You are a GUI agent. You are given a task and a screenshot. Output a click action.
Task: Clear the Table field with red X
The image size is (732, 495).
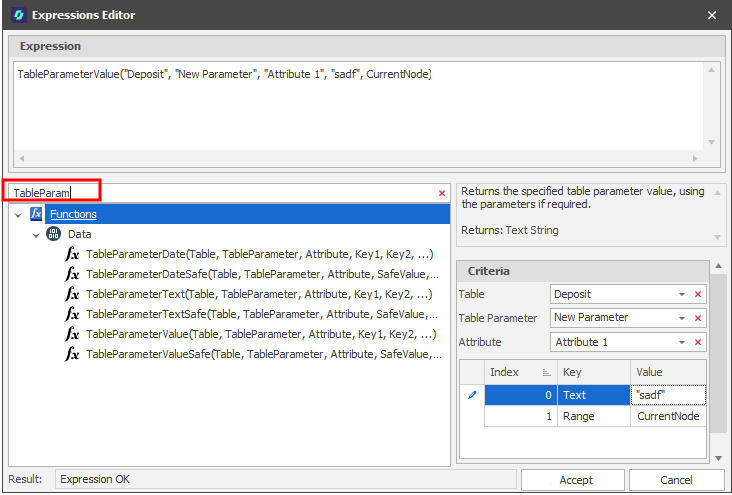click(698, 295)
